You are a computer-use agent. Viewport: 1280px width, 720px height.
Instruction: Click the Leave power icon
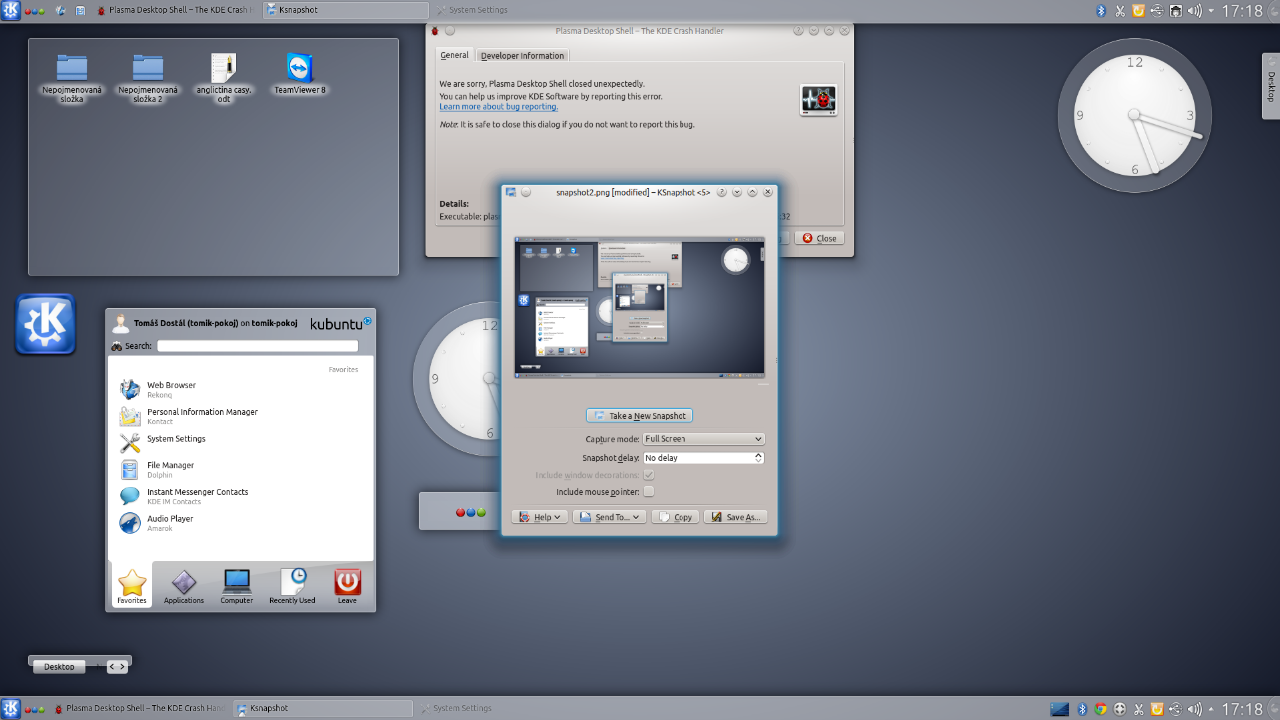(347, 583)
